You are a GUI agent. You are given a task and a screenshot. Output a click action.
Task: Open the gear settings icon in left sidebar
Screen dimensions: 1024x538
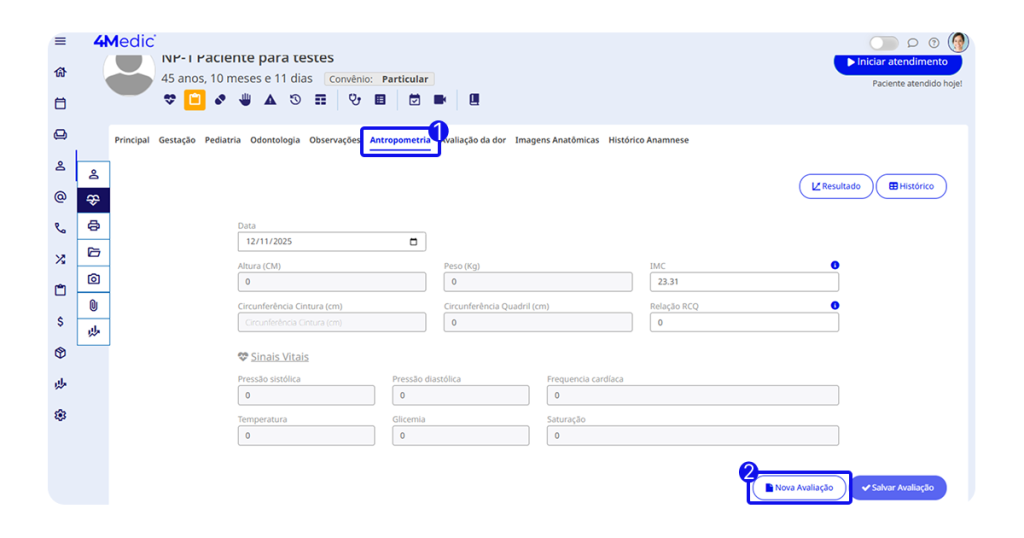pos(60,415)
